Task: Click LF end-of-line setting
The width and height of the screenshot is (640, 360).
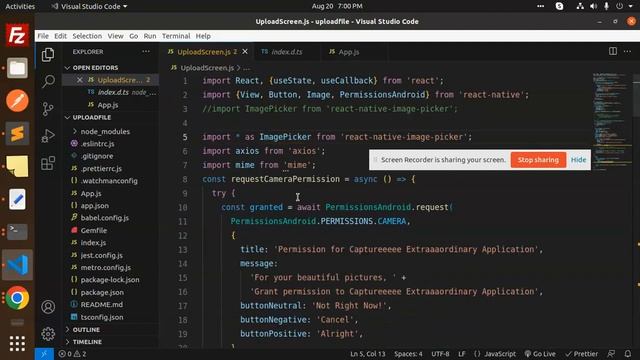Action: coord(461,354)
